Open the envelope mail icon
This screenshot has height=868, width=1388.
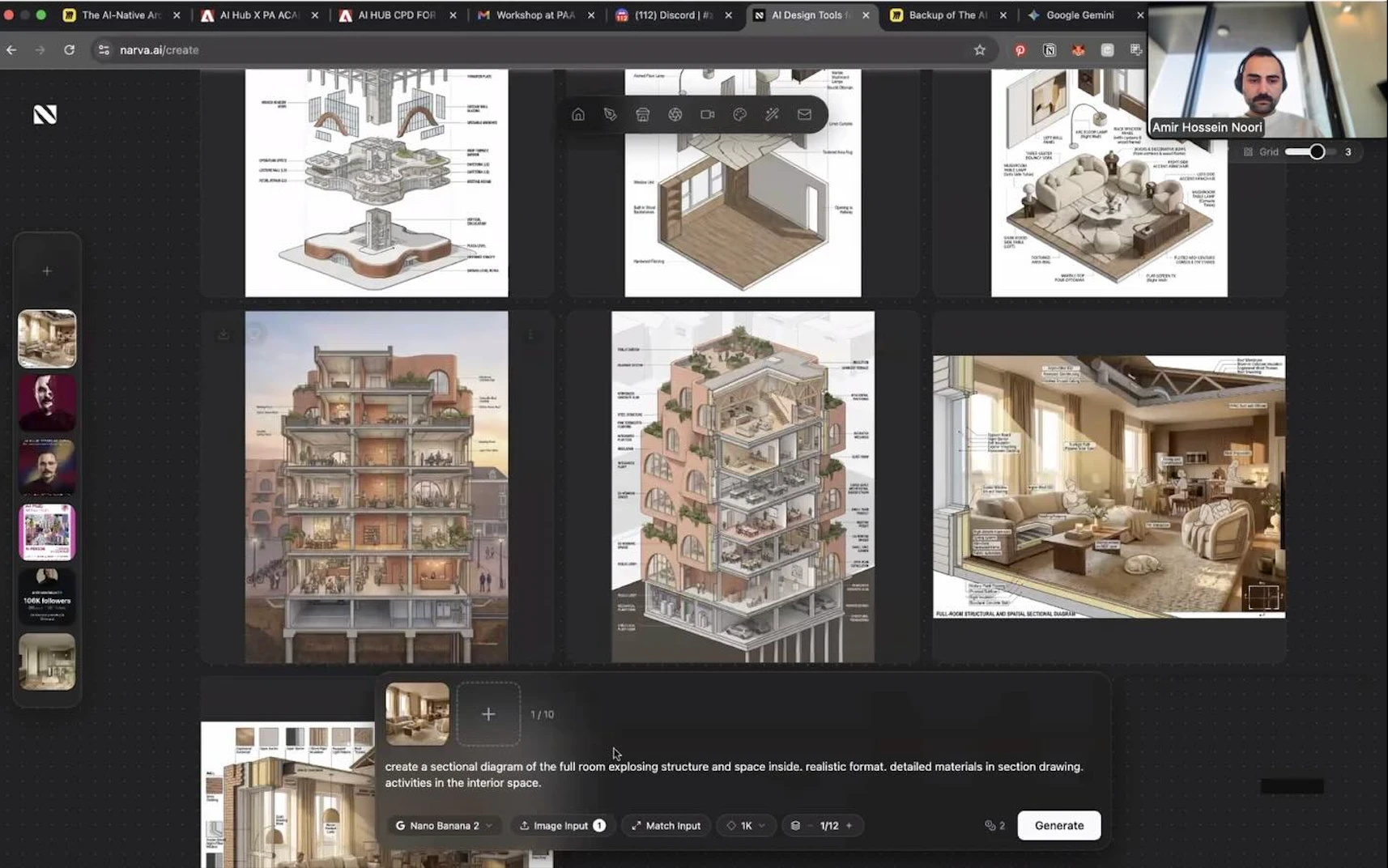pos(804,115)
